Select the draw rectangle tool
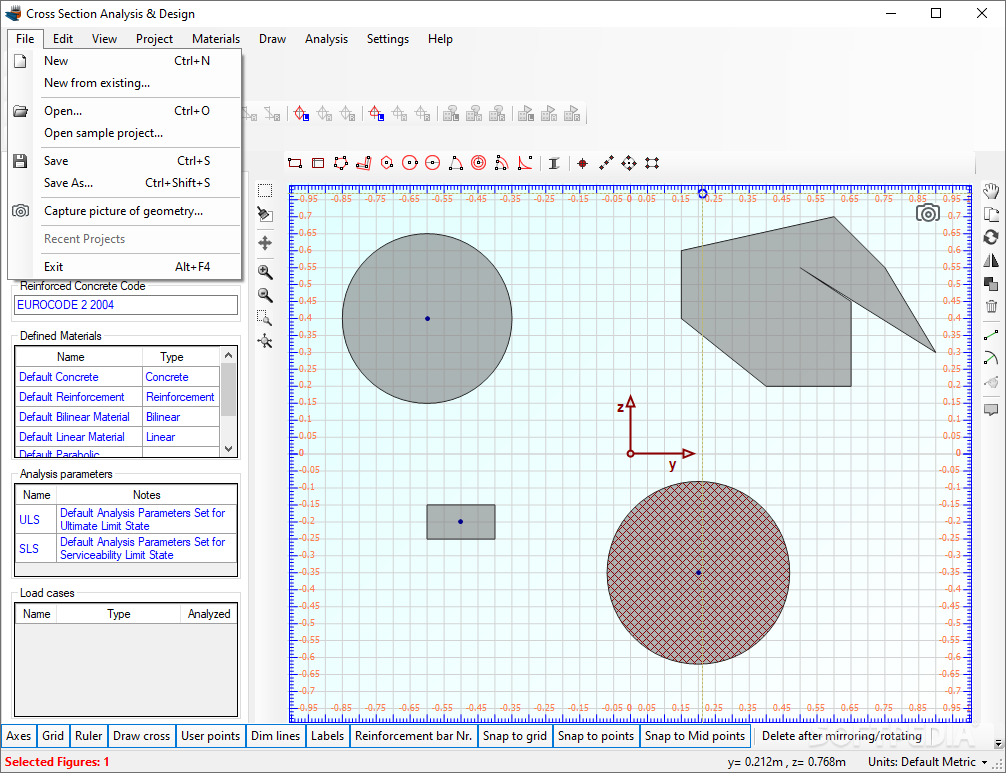Image resolution: width=1006 pixels, height=773 pixels. point(295,163)
